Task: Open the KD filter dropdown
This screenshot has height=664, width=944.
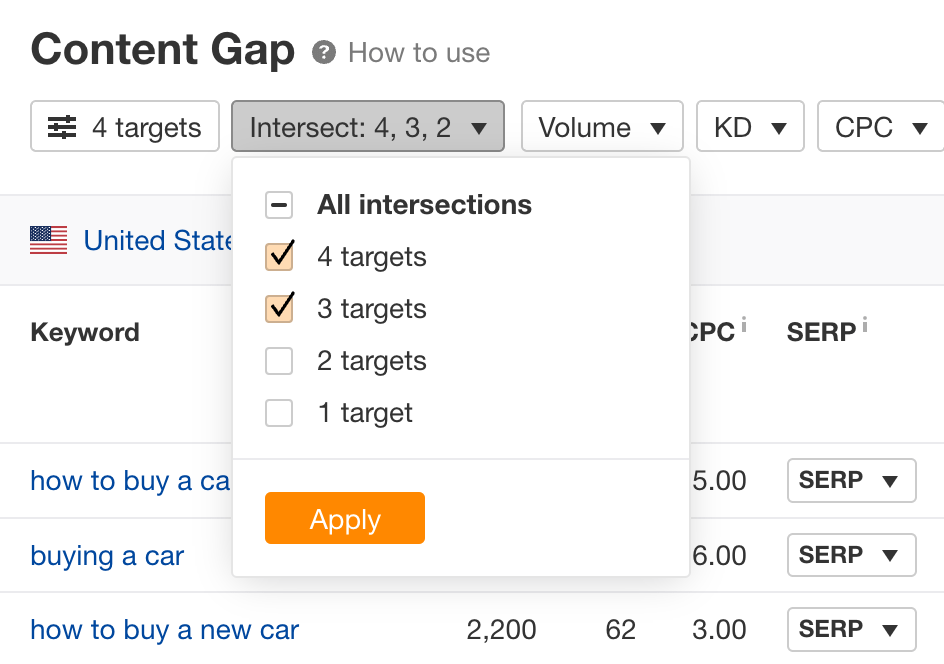Action: click(750, 126)
